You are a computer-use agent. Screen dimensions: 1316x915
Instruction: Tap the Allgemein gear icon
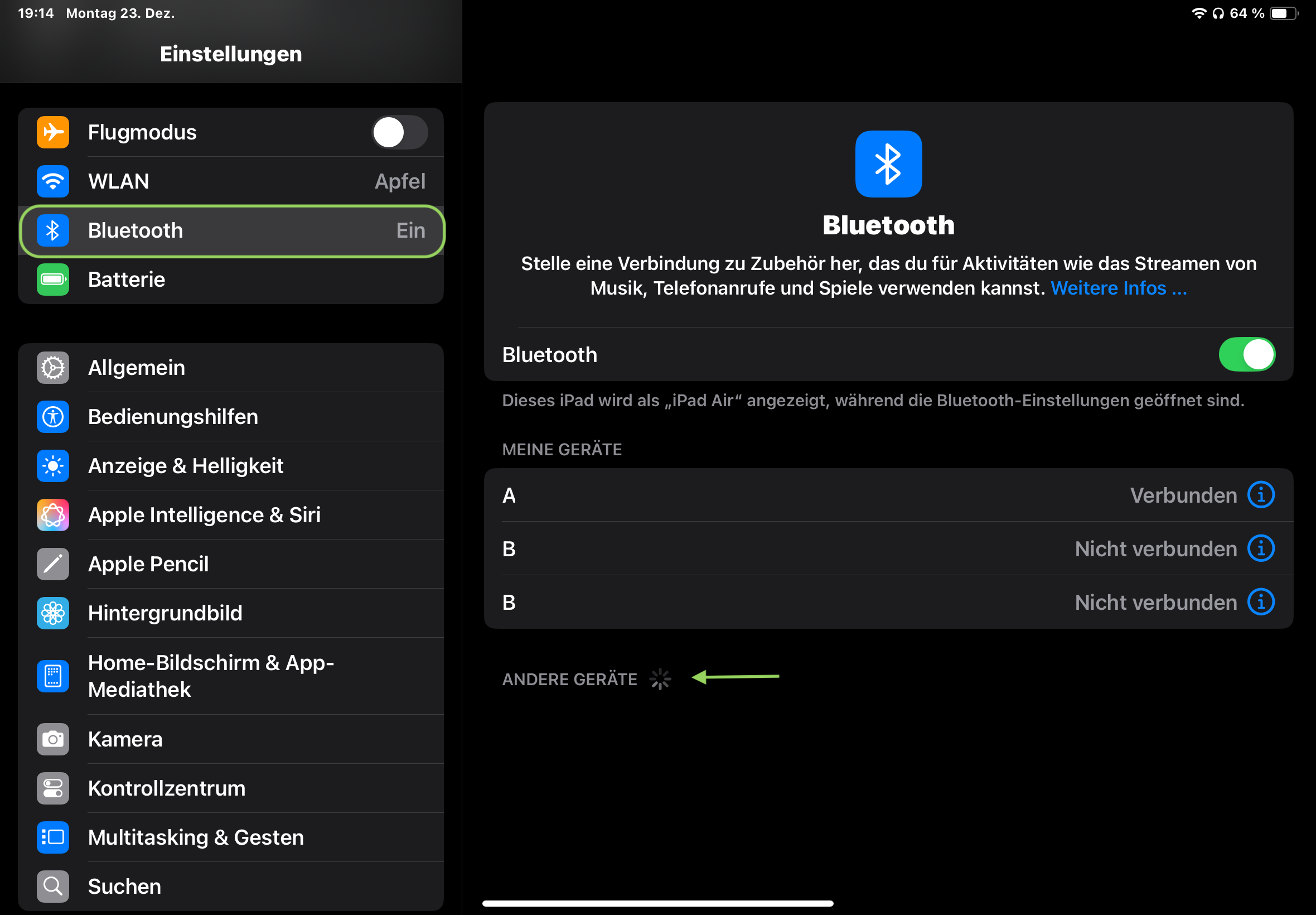click(53, 368)
